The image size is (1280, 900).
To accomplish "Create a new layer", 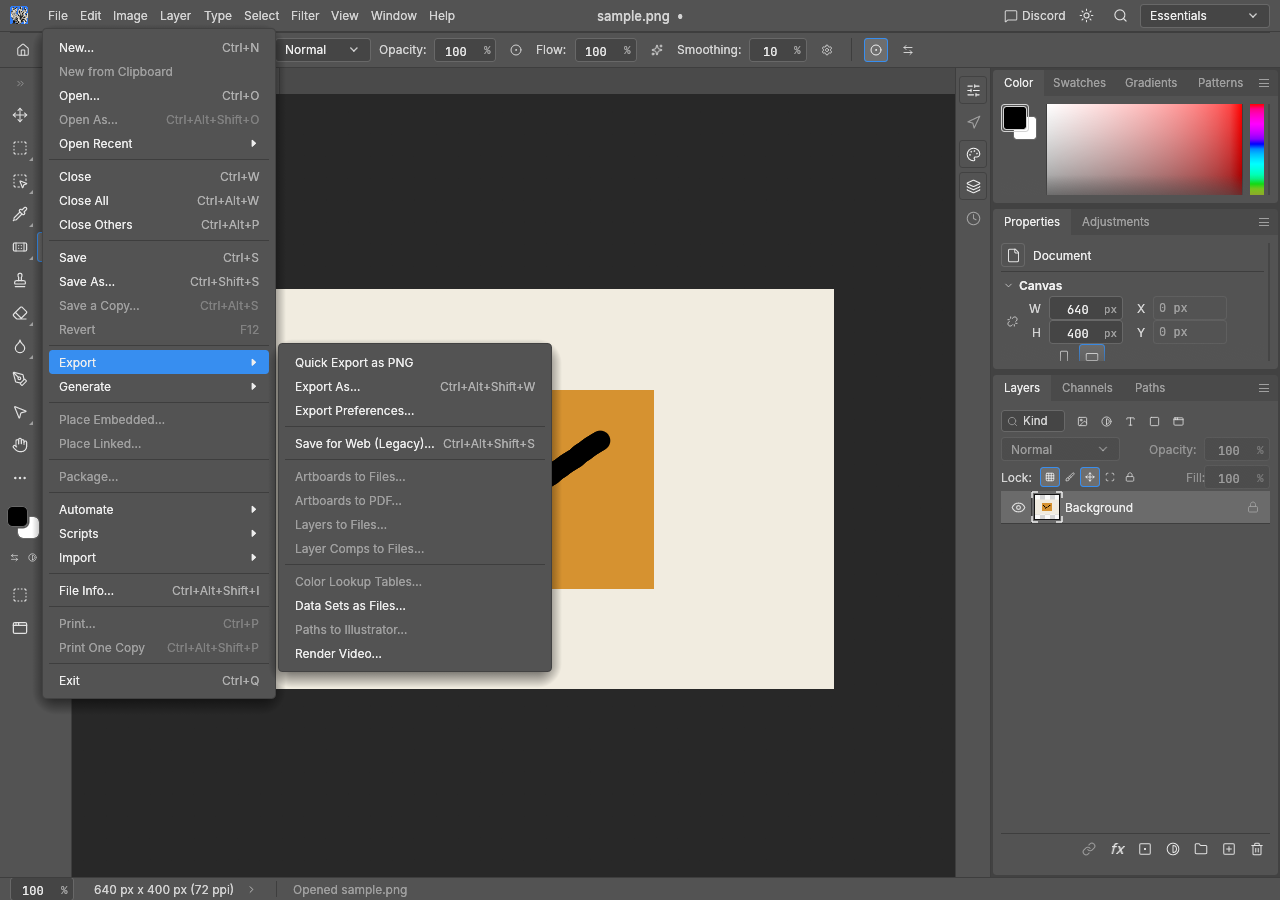I will (x=1229, y=849).
